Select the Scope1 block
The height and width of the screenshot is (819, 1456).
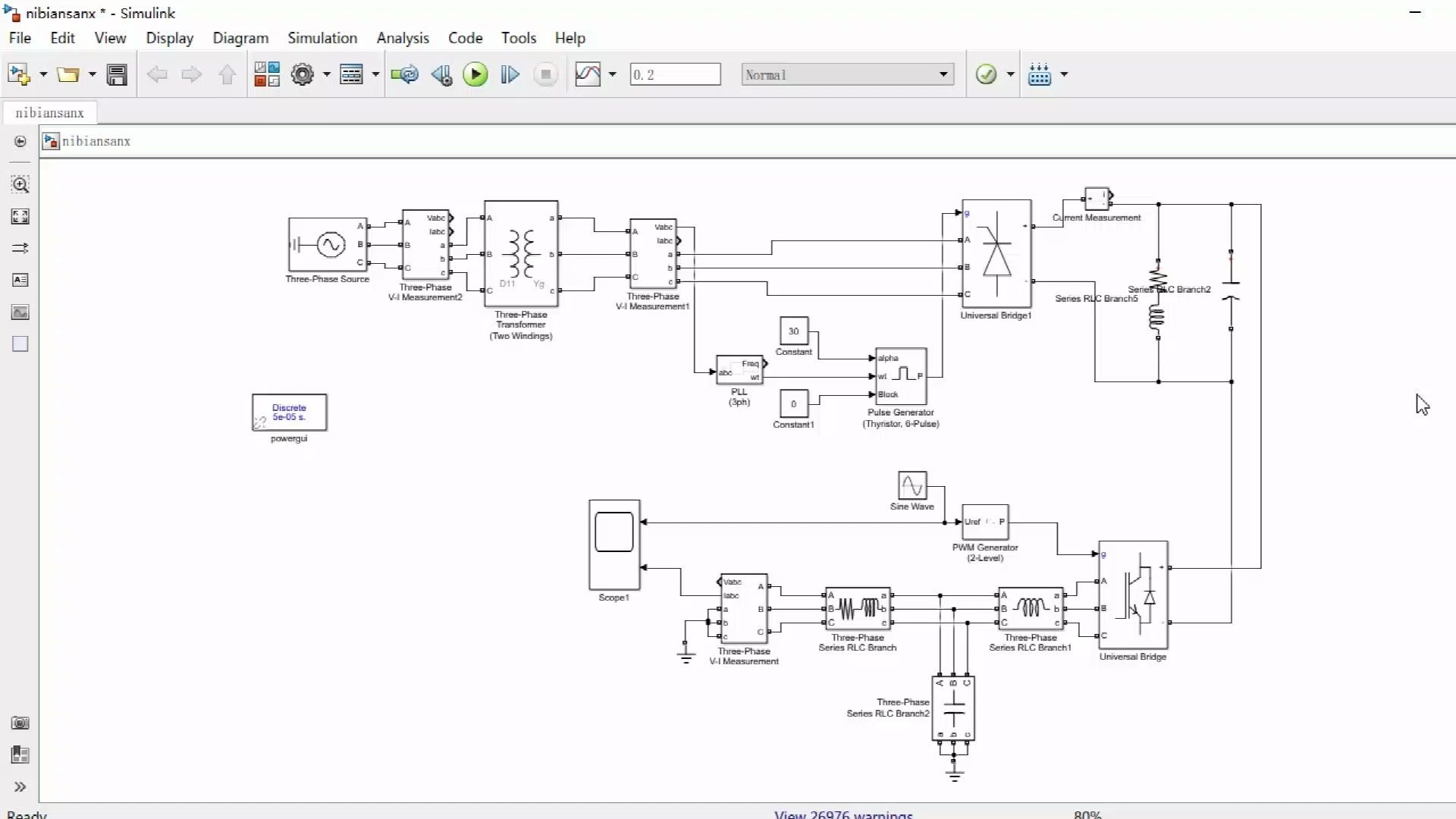click(614, 544)
